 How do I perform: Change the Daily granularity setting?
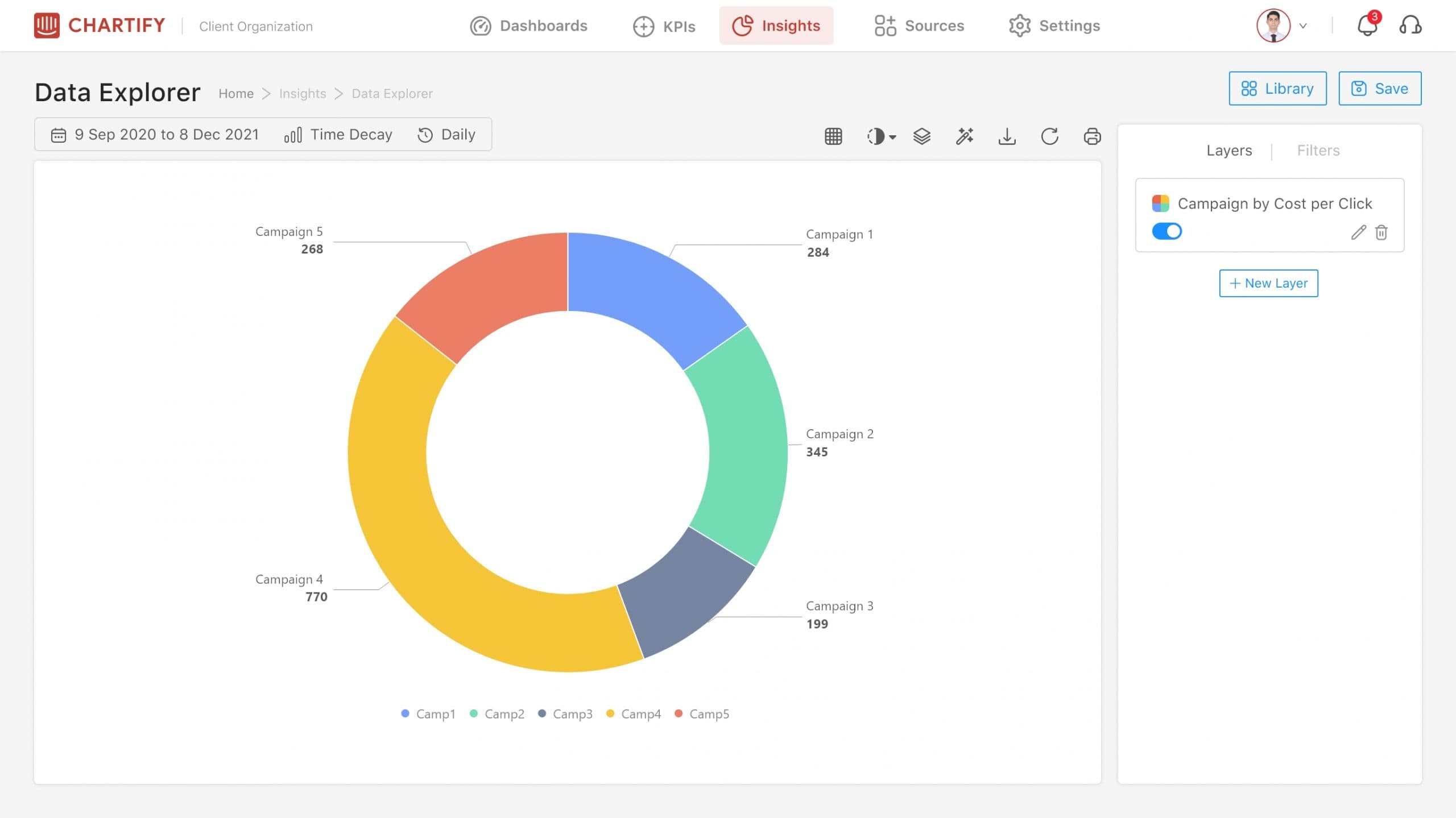[x=446, y=135]
